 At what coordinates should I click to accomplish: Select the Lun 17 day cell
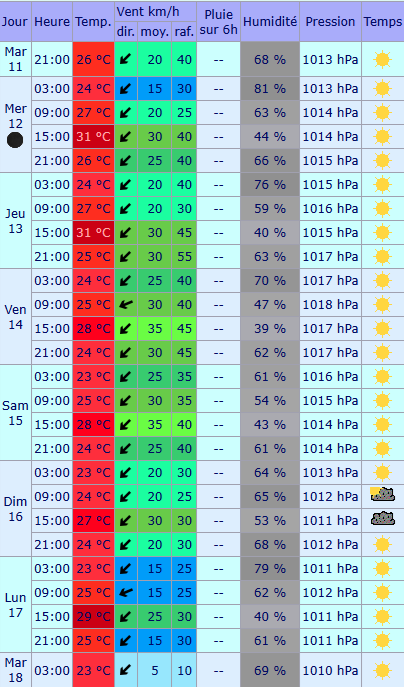(x=15, y=605)
